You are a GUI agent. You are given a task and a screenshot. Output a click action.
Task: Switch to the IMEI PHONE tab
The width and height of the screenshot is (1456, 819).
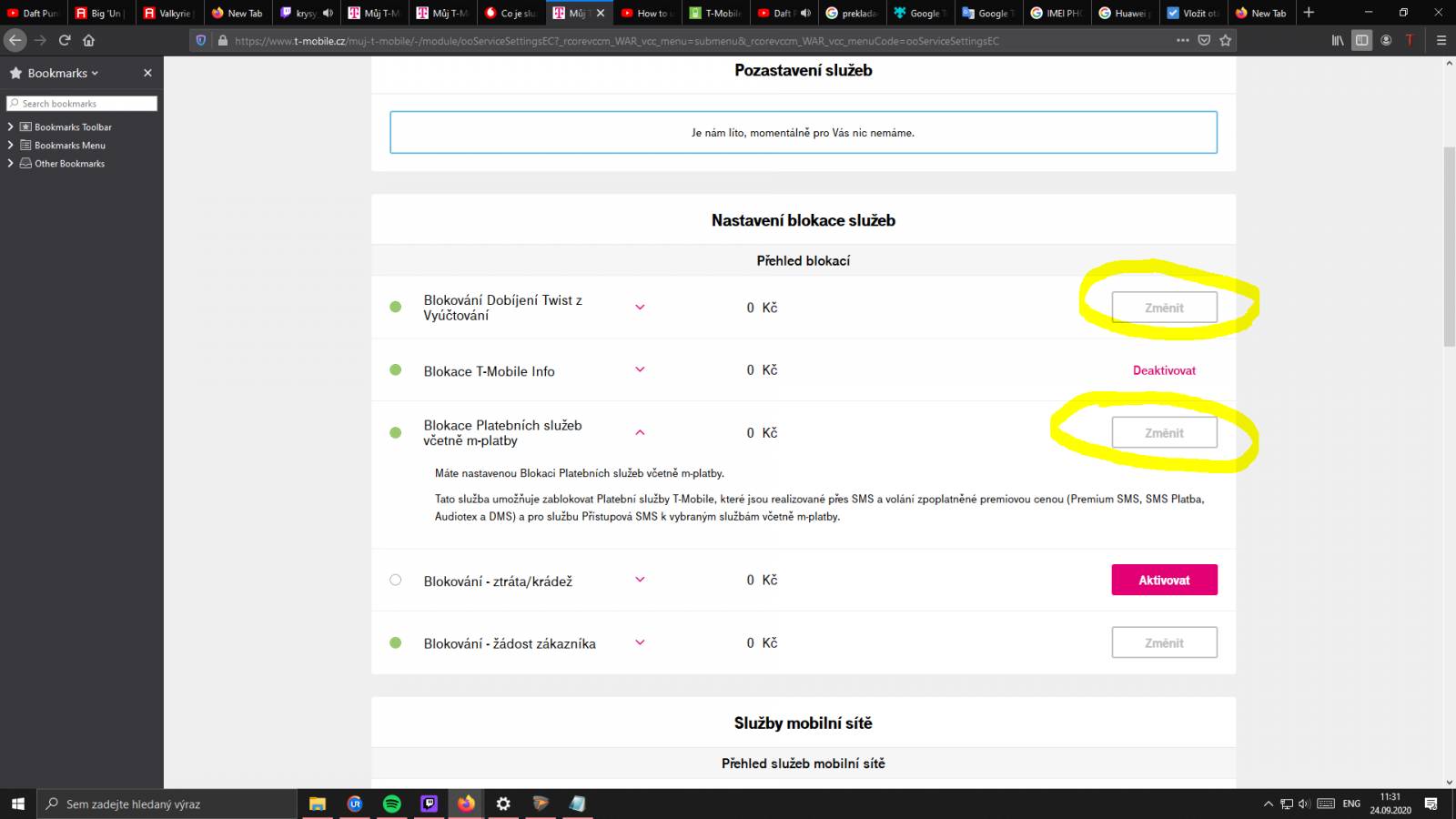coord(1056,13)
